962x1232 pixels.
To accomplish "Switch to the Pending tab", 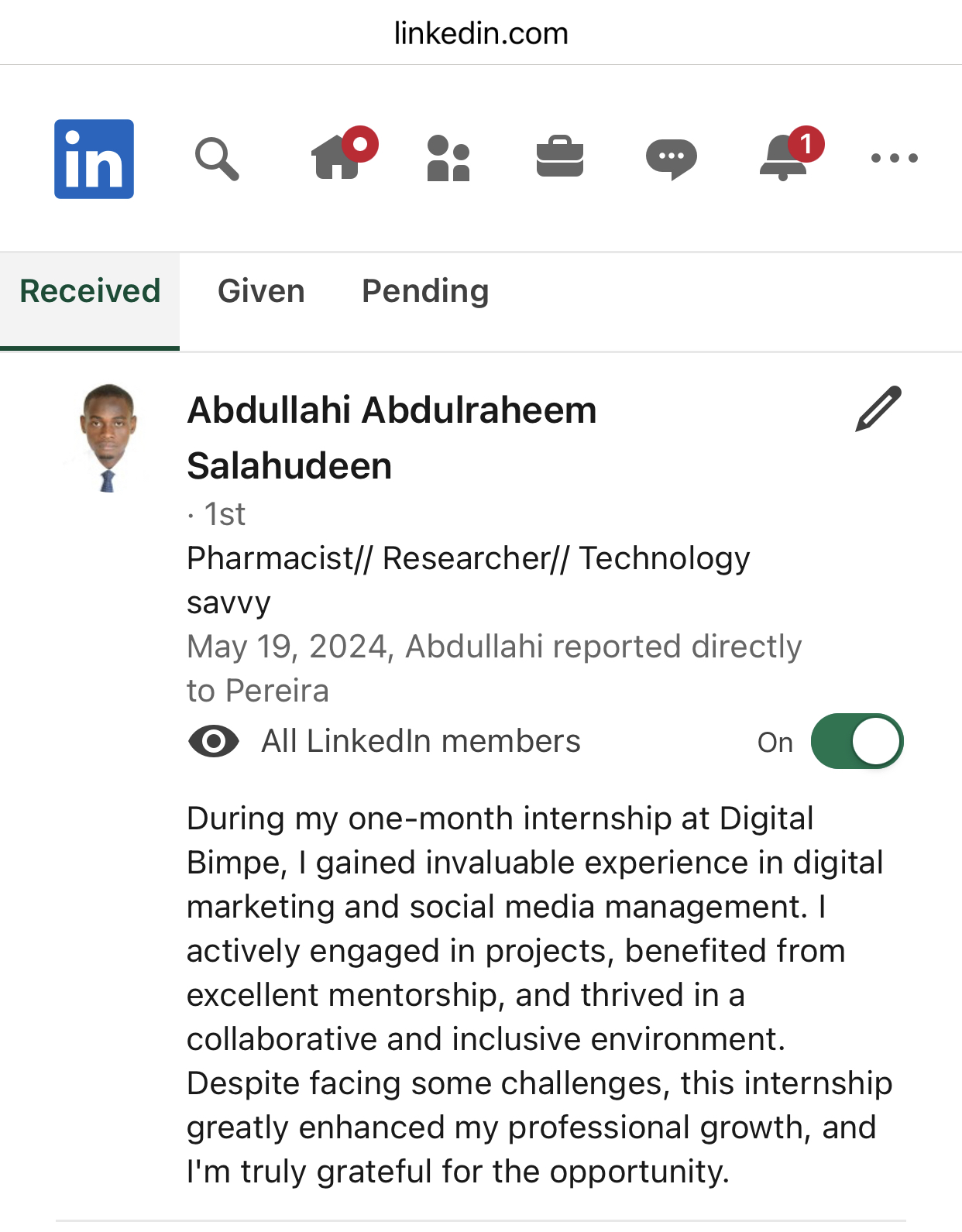I will point(425,292).
